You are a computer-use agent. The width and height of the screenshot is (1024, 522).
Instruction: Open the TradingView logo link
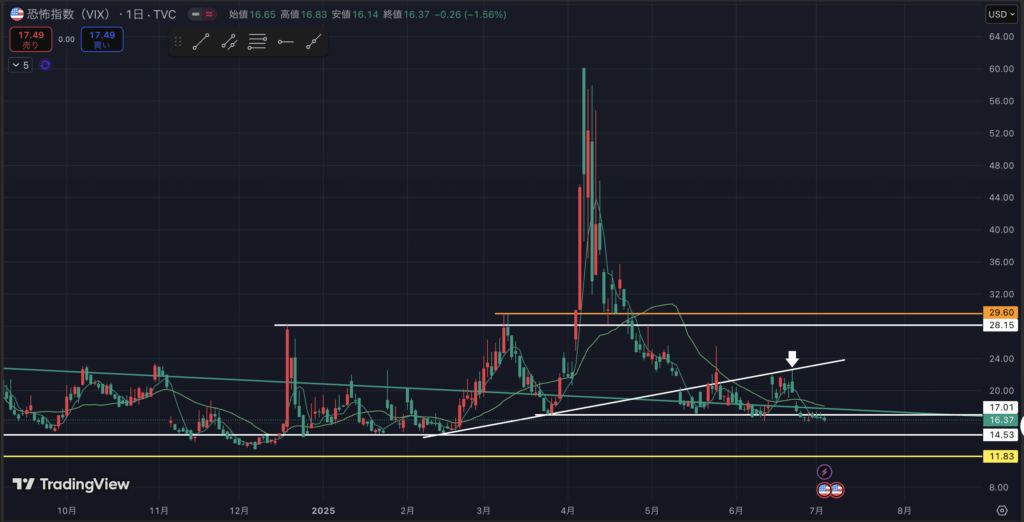[x=71, y=484]
